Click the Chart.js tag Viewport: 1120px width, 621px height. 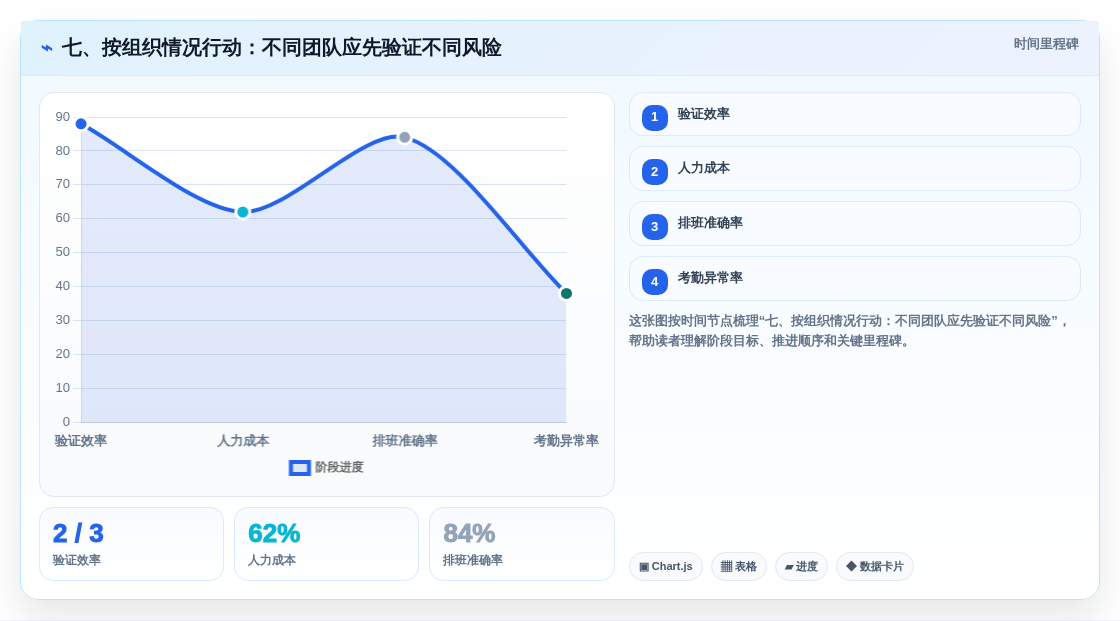[x=666, y=567]
